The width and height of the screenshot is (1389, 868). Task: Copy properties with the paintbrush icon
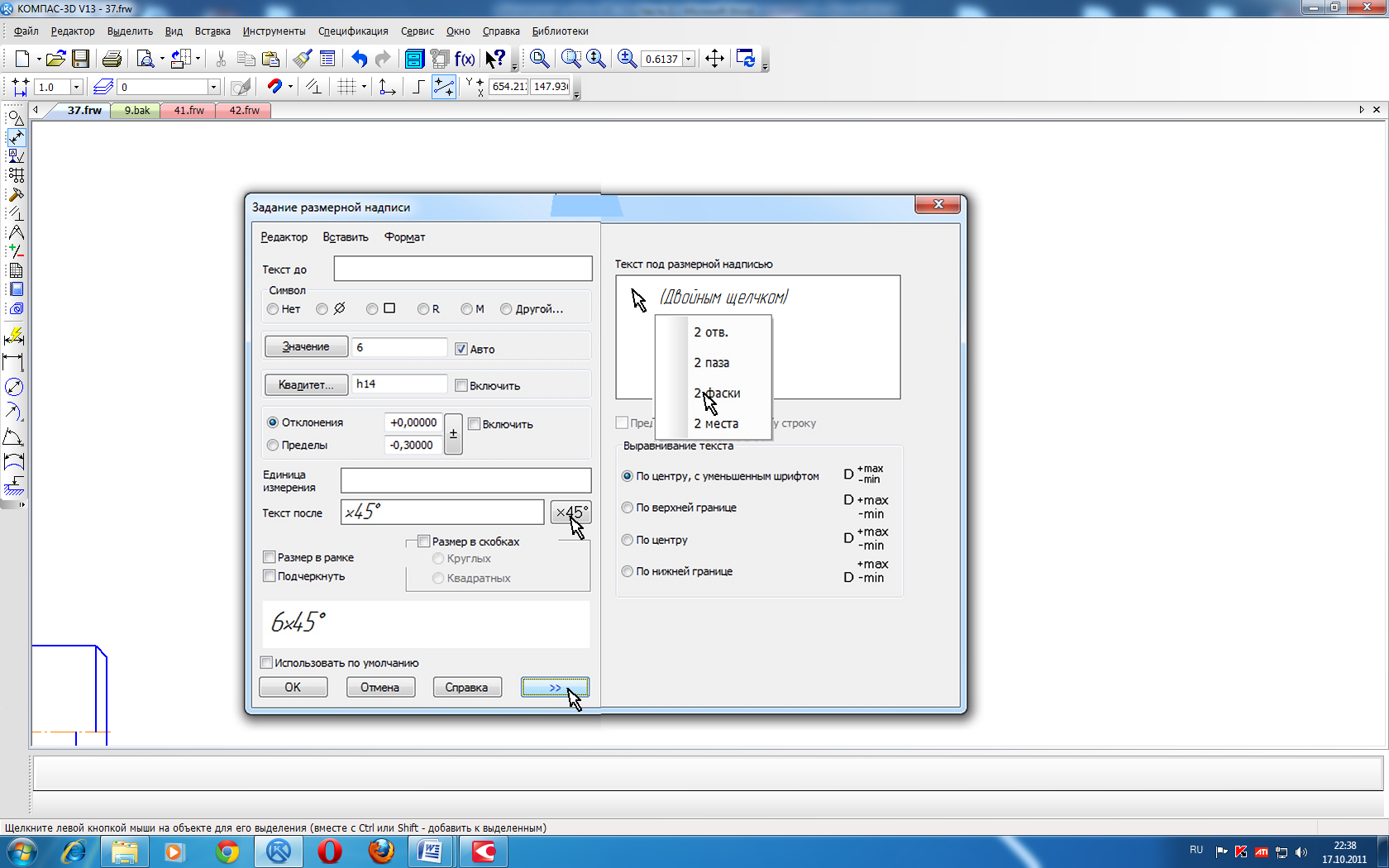coord(302,59)
